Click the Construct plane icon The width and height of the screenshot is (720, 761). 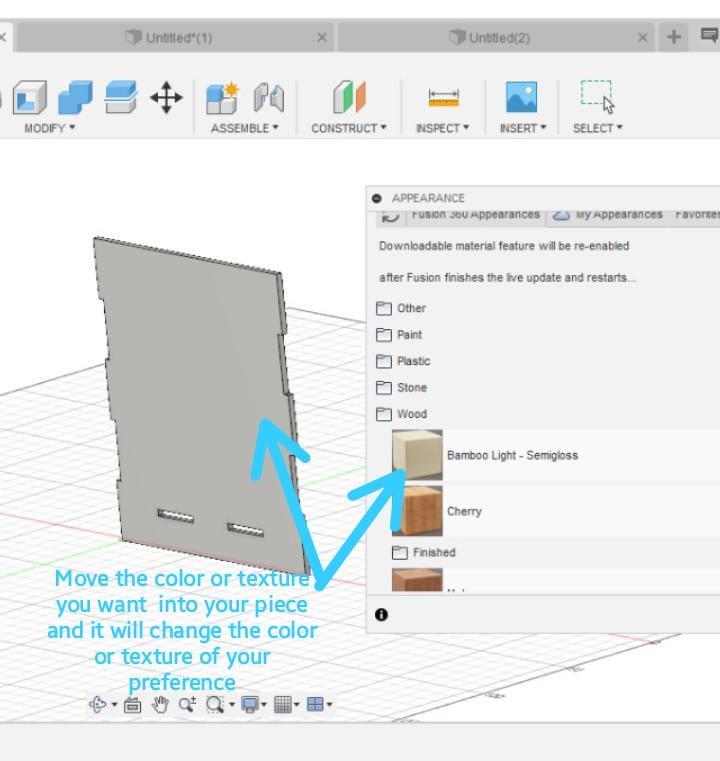pyautogui.click(x=349, y=97)
